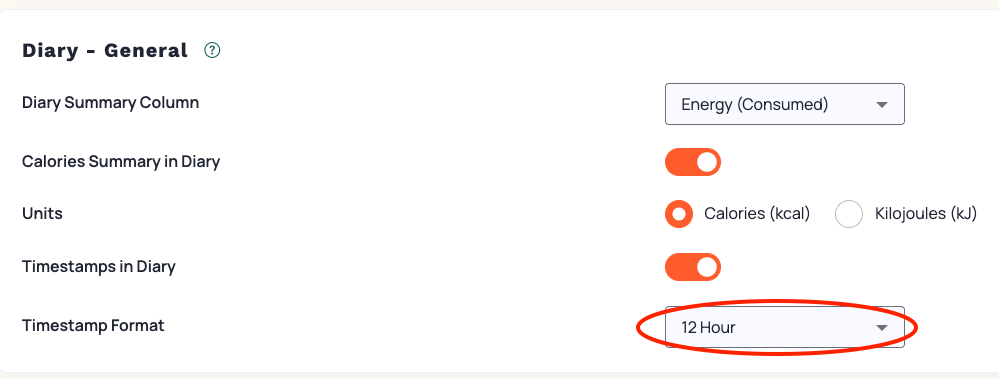Click the Units setting label
The height and width of the screenshot is (379, 999).
(42, 213)
